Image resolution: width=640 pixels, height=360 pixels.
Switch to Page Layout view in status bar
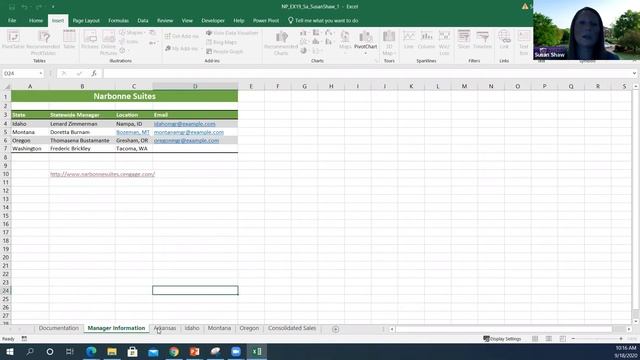[x=549, y=339]
